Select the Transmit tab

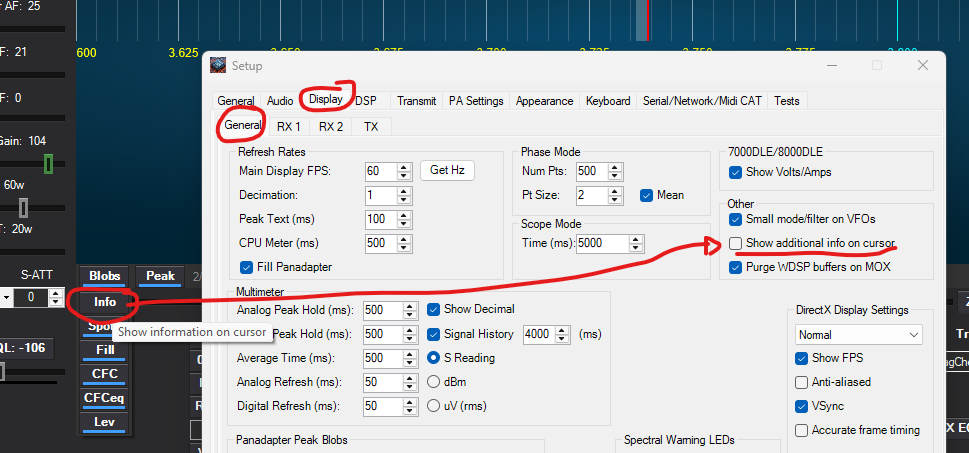417,101
